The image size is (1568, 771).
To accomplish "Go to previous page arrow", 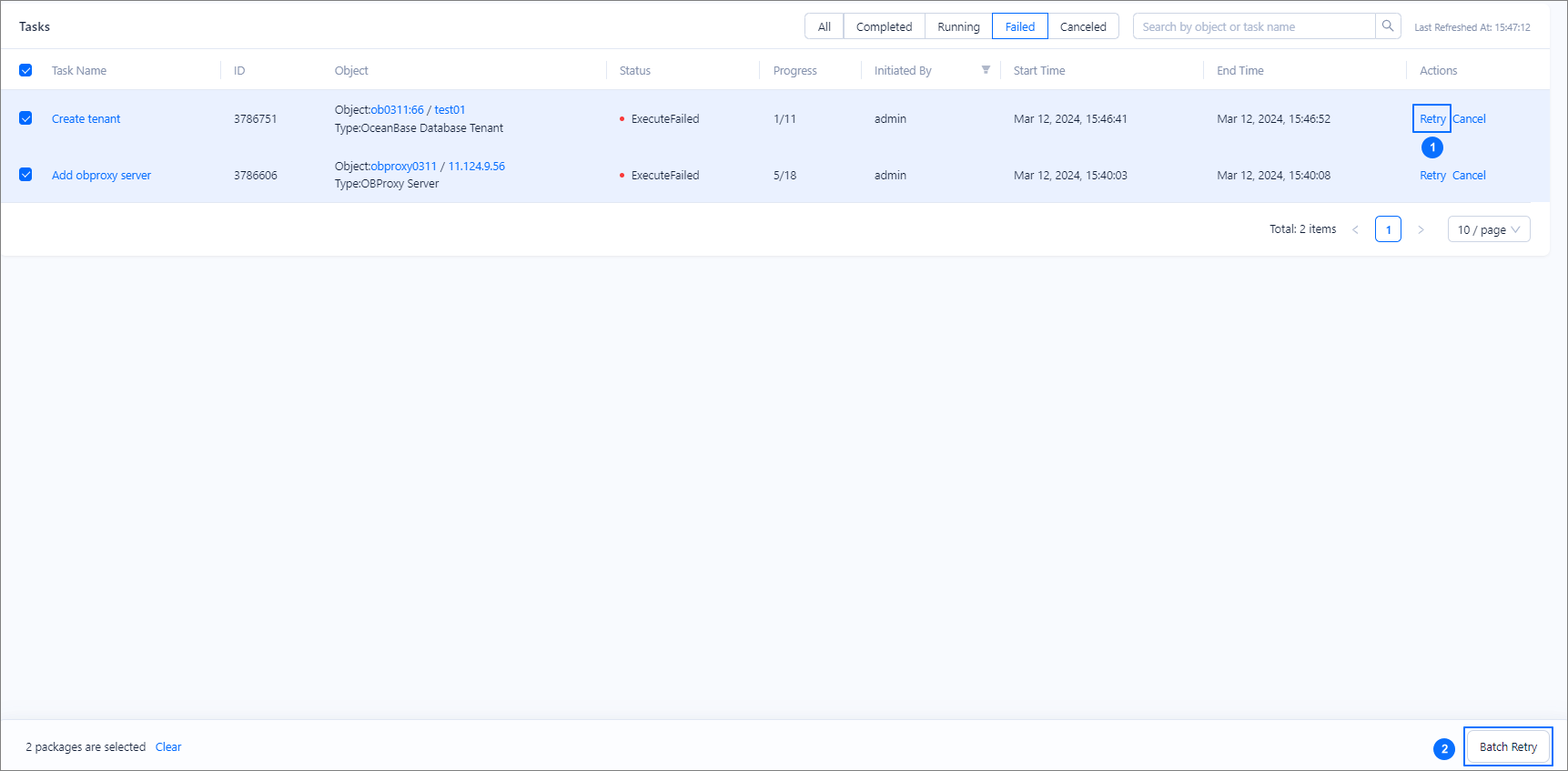I will [x=1355, y=229].
